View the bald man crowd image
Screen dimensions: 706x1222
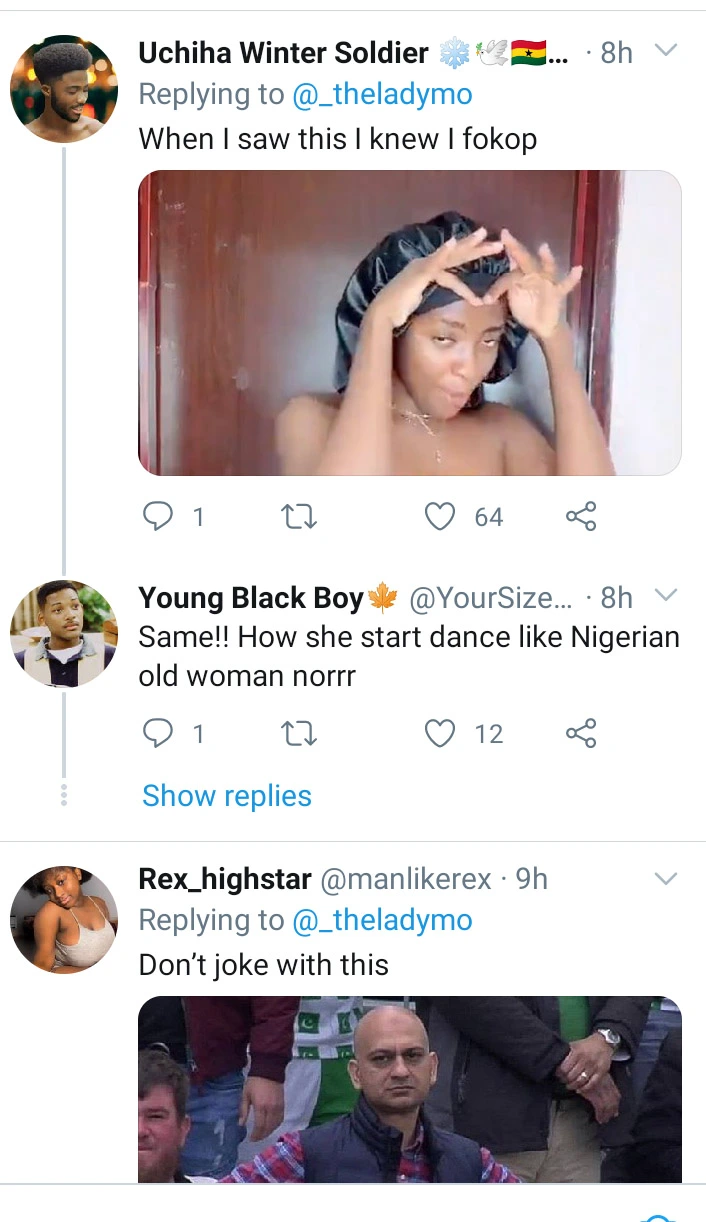tap(409, 1089)
